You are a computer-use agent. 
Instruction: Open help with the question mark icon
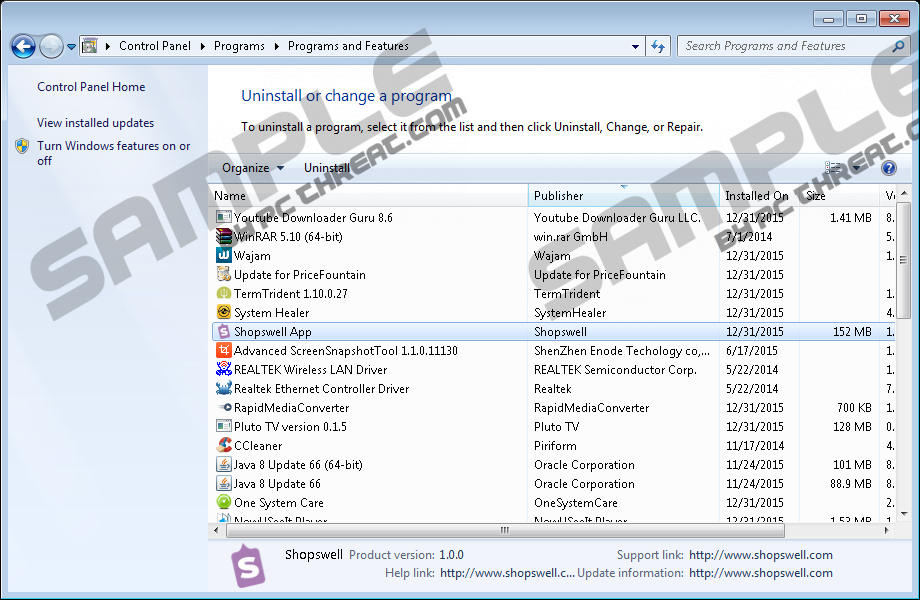click(888, 168)
